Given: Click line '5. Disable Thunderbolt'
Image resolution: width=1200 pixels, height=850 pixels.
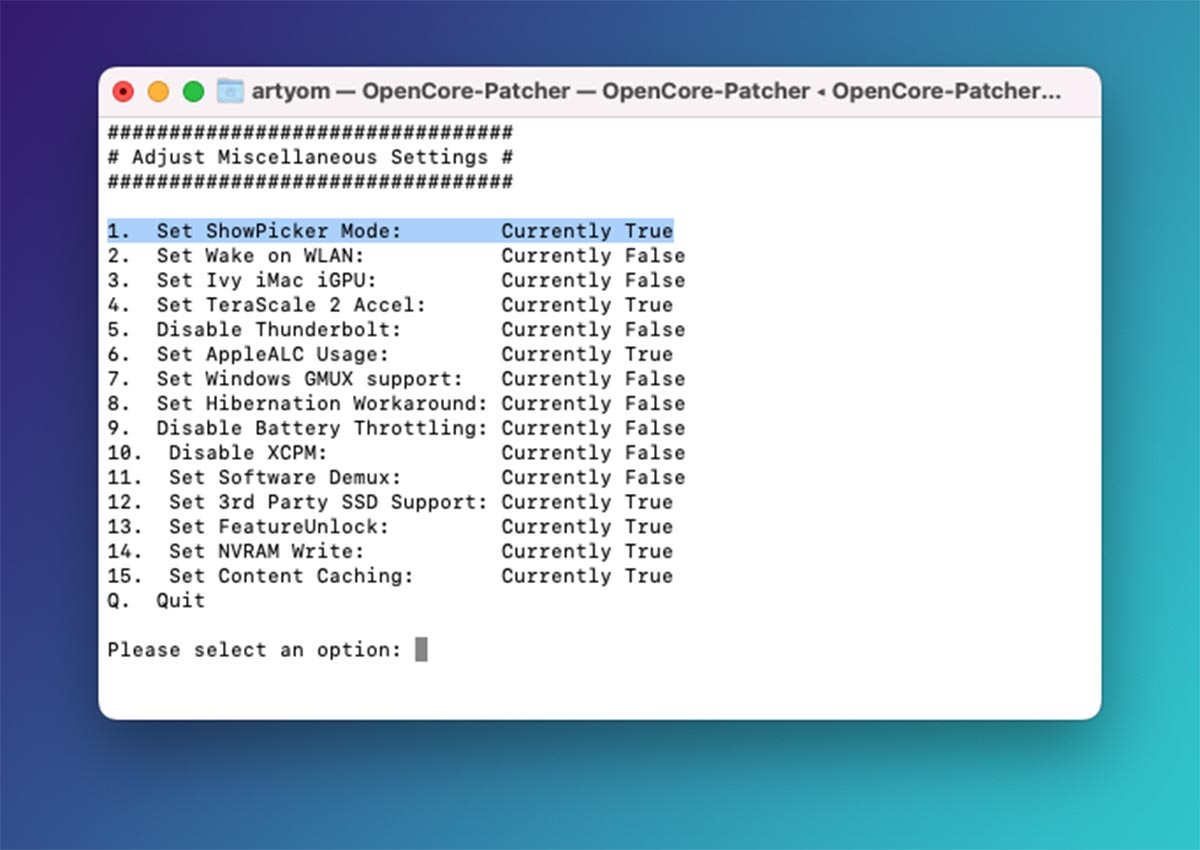Looking at the screenshot, I should [x=396, y=329].
